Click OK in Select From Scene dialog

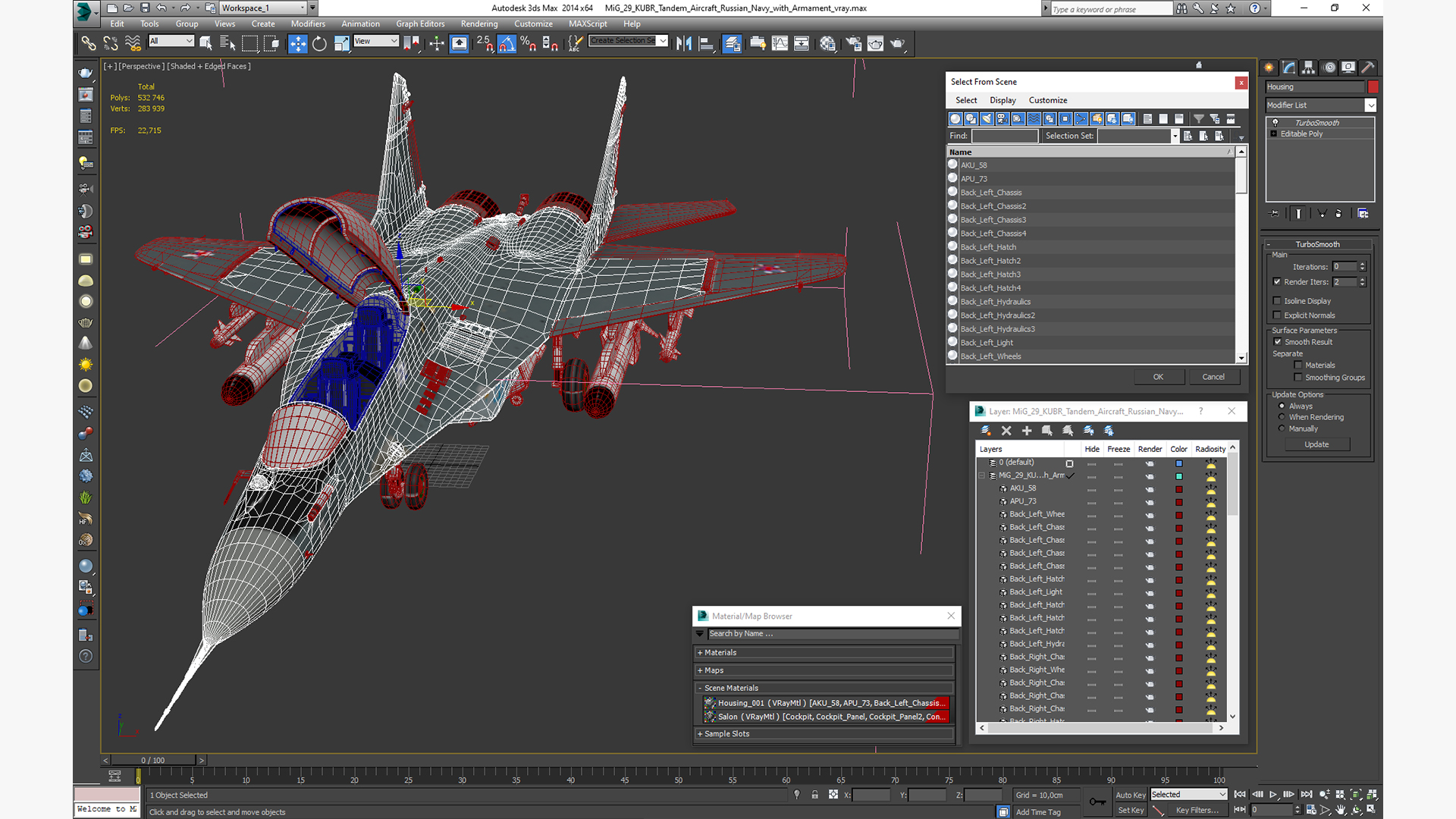tap(1158, 377)
